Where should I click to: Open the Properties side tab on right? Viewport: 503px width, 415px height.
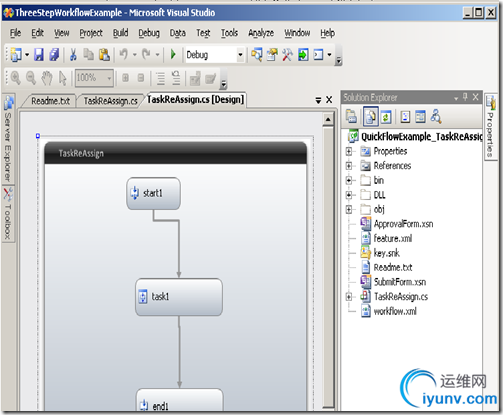[x=490, y=127]
